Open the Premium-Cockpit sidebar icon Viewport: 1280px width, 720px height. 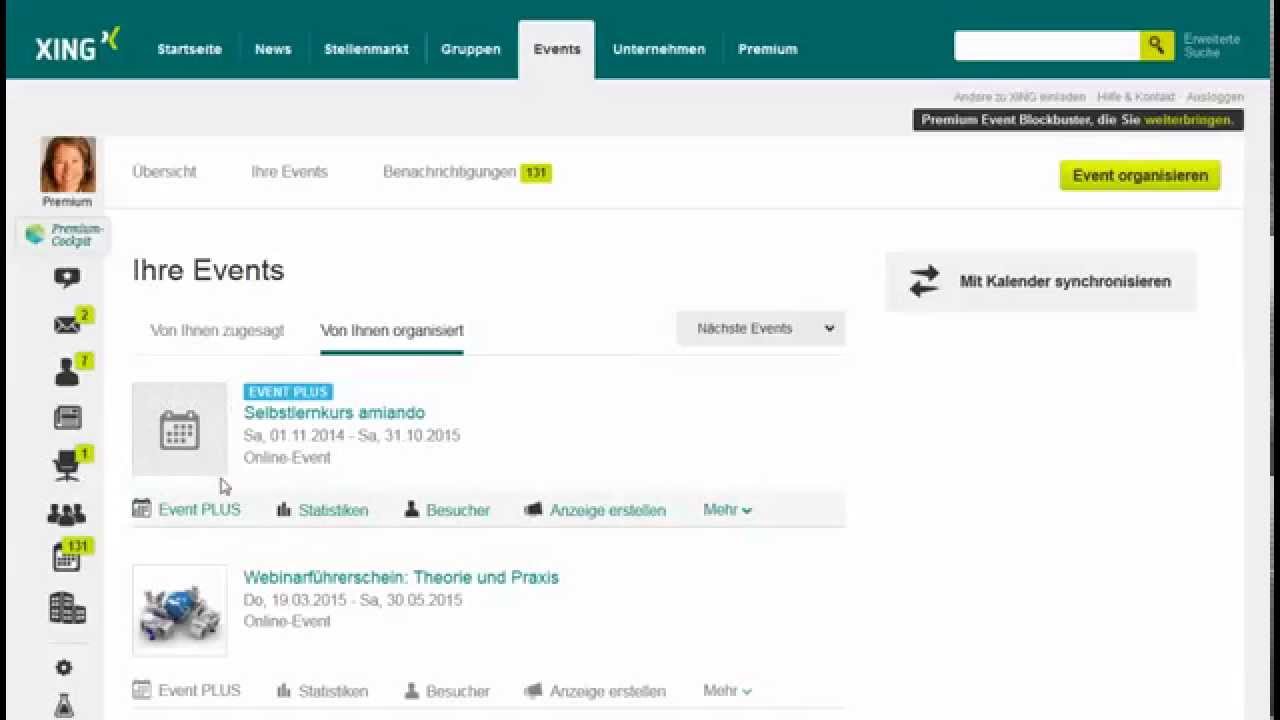pyautogui.click(x=66, y=235)
